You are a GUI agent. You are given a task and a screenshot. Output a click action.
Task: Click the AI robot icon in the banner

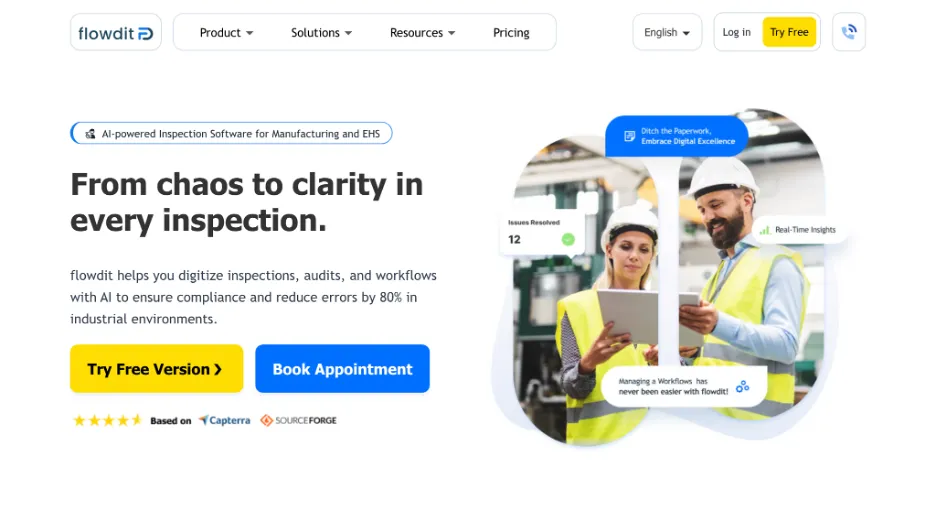click(90, 134)
